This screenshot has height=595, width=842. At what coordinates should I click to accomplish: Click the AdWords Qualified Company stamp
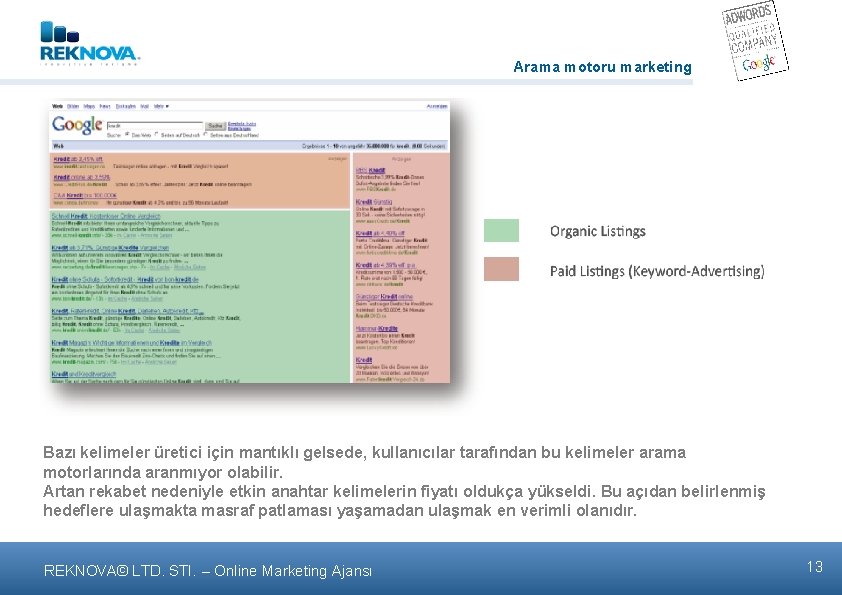[x=754, y=41]
